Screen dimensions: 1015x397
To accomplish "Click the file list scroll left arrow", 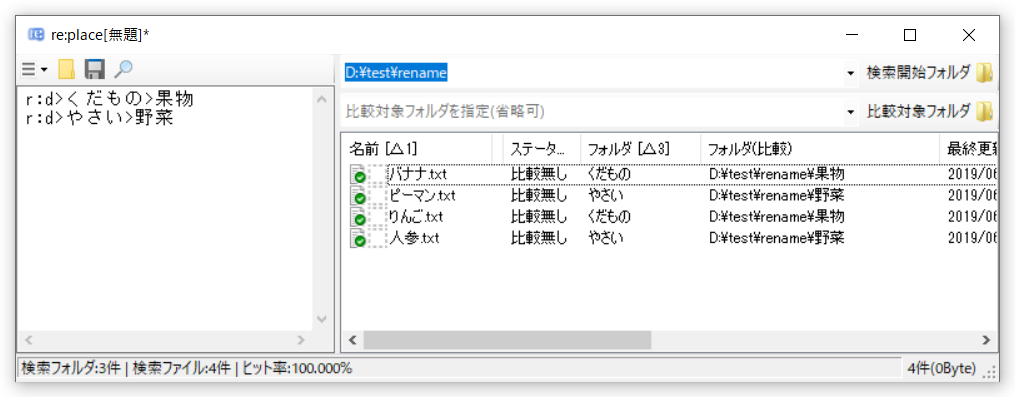I will tap(353, 340).
